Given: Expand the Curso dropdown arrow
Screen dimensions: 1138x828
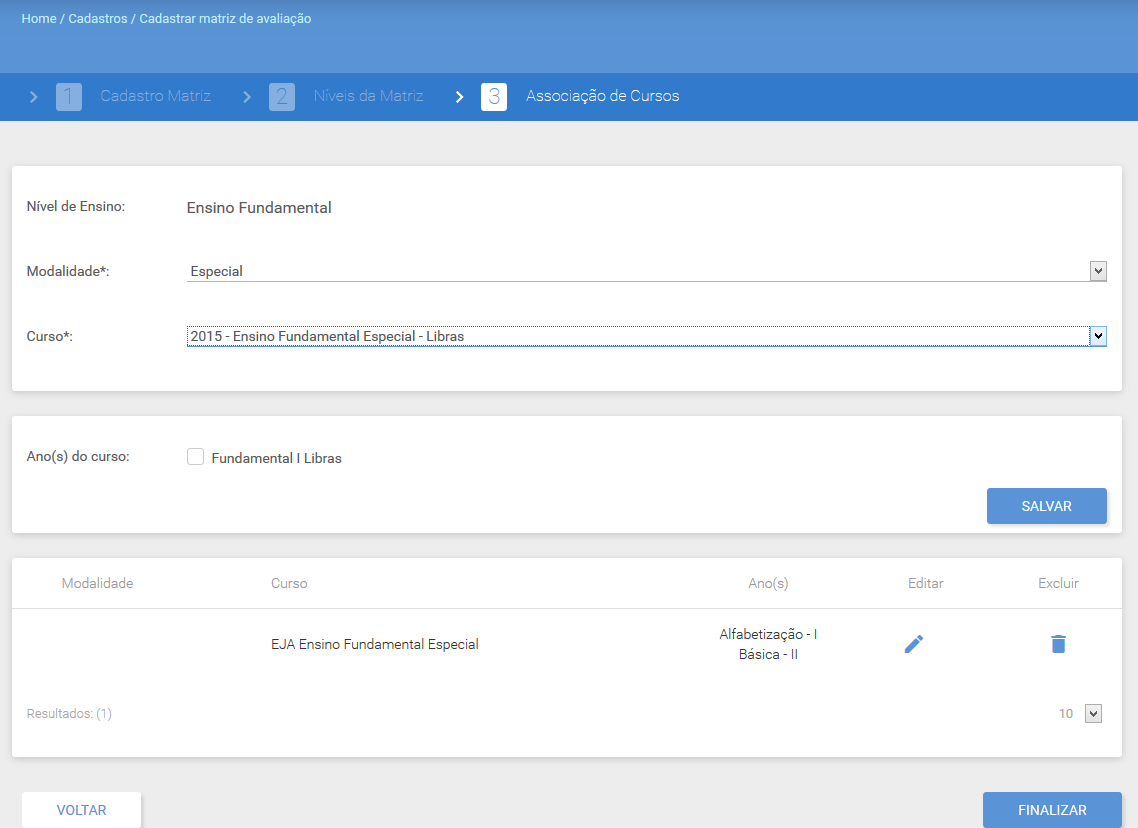Looking at the screenshot, I should (x=1098, y=336).
